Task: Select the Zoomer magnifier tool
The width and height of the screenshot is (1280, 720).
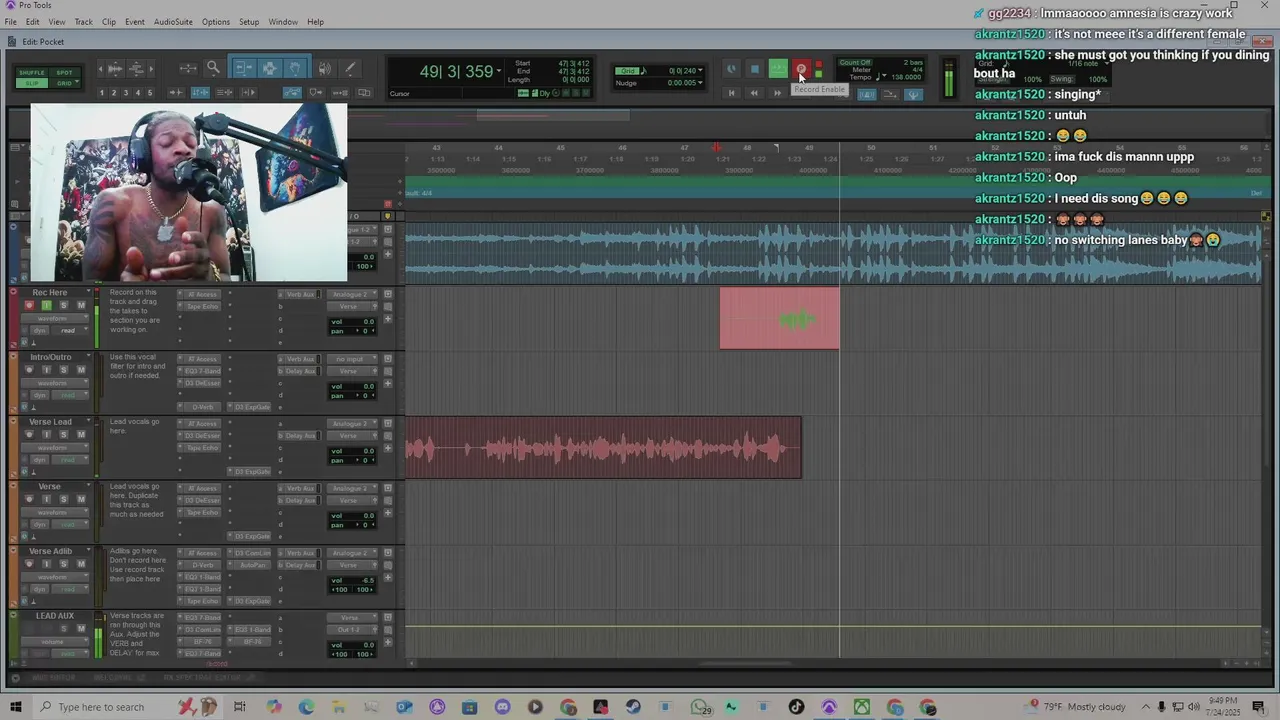Action: tap(213, 69)
